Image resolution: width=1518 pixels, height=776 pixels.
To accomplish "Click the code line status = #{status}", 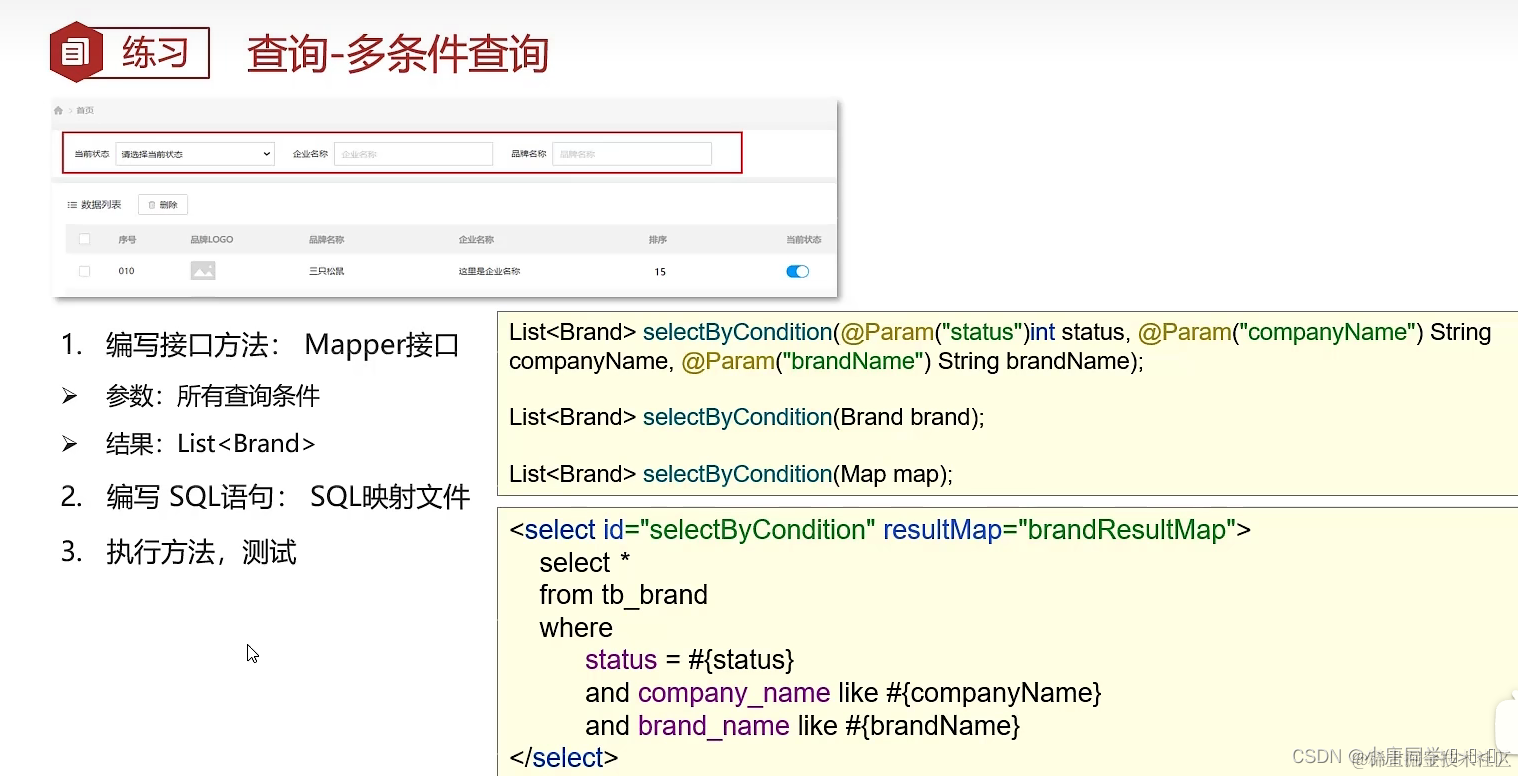I will (x=690, y=660).
